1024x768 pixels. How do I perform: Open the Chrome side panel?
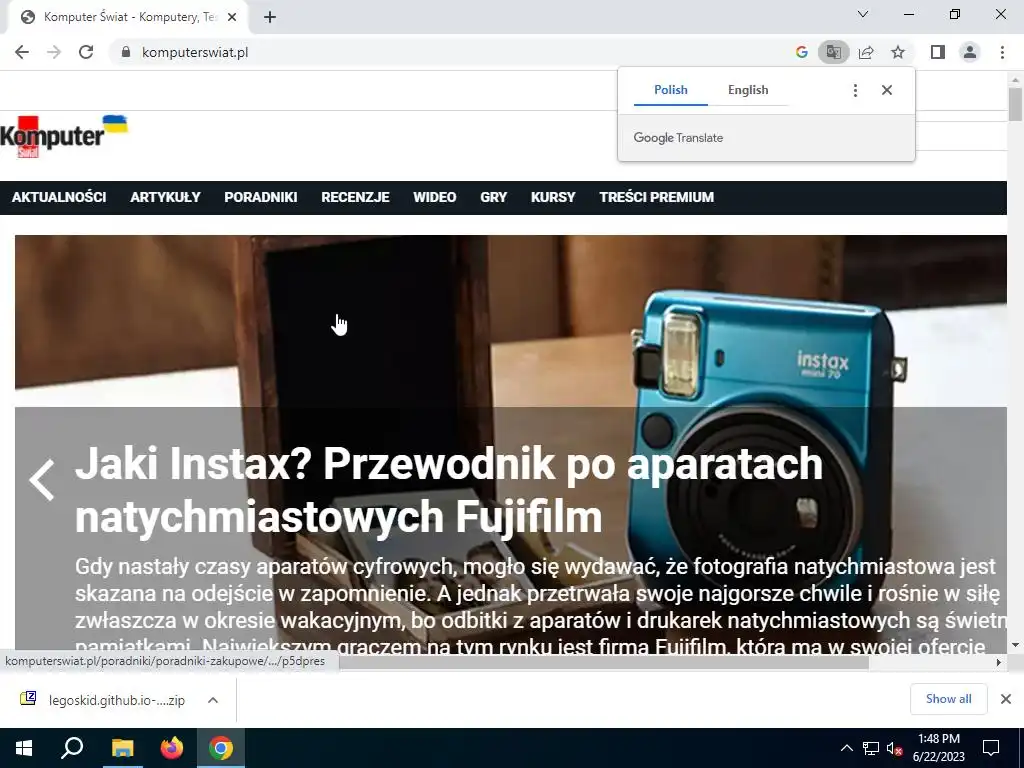pos(938,52)
